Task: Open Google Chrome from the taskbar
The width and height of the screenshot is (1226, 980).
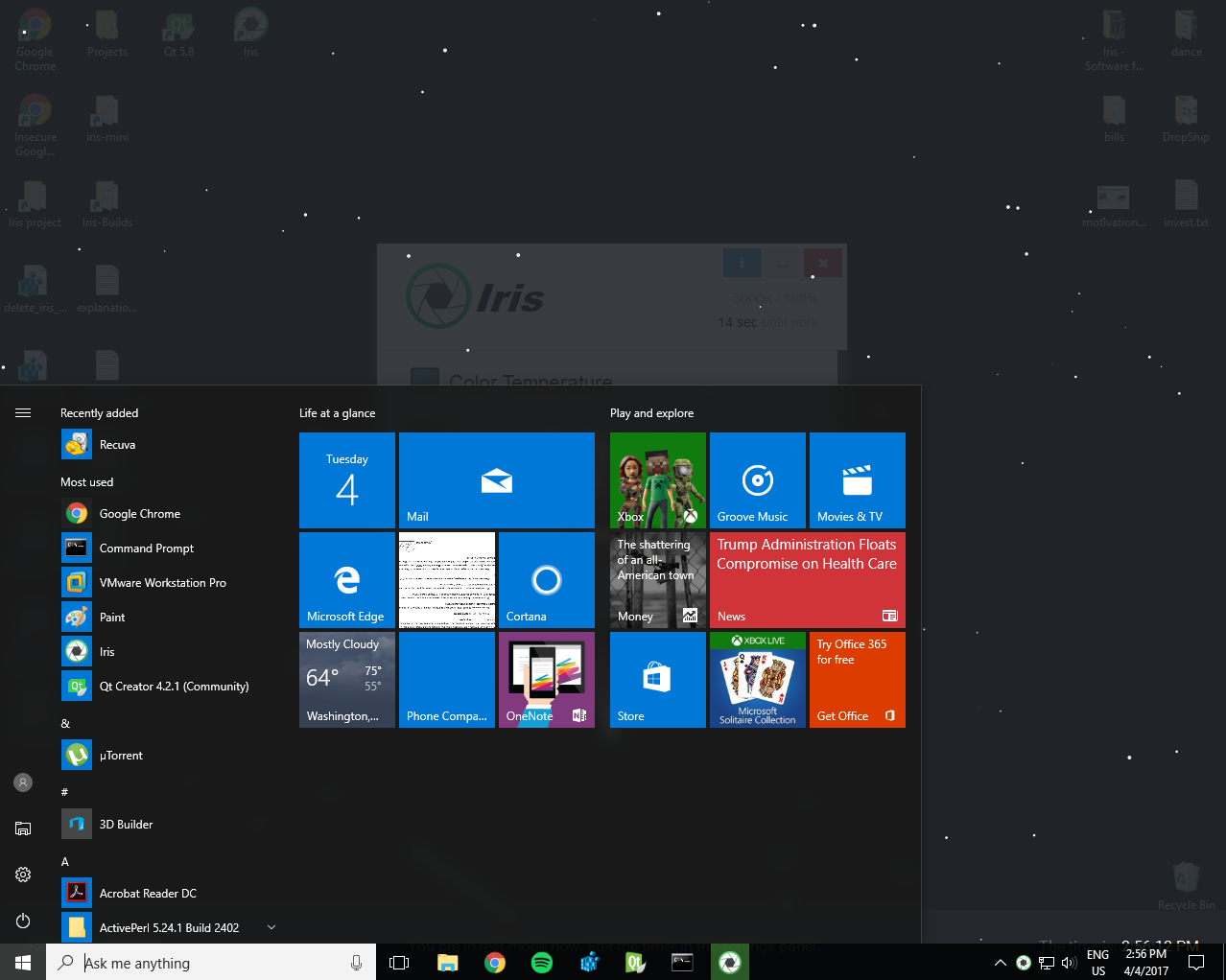Action: pyautogui.click(x=495, y=962)
